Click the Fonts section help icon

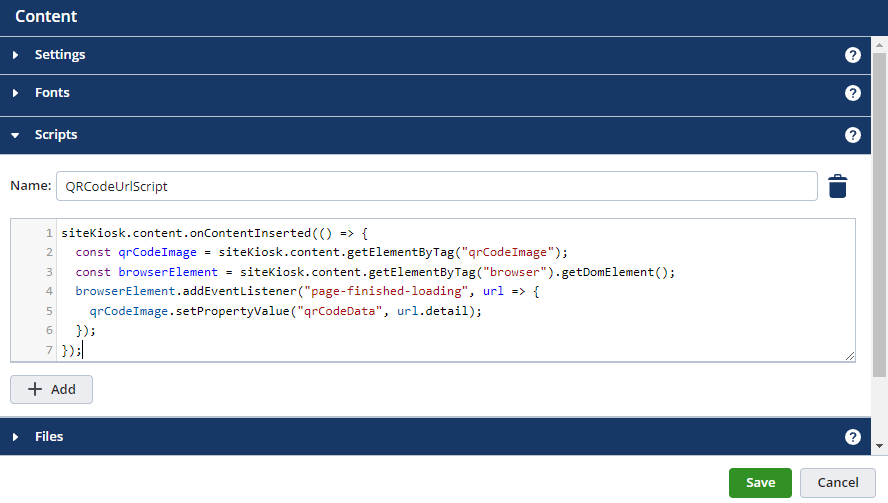pos(852,93)
